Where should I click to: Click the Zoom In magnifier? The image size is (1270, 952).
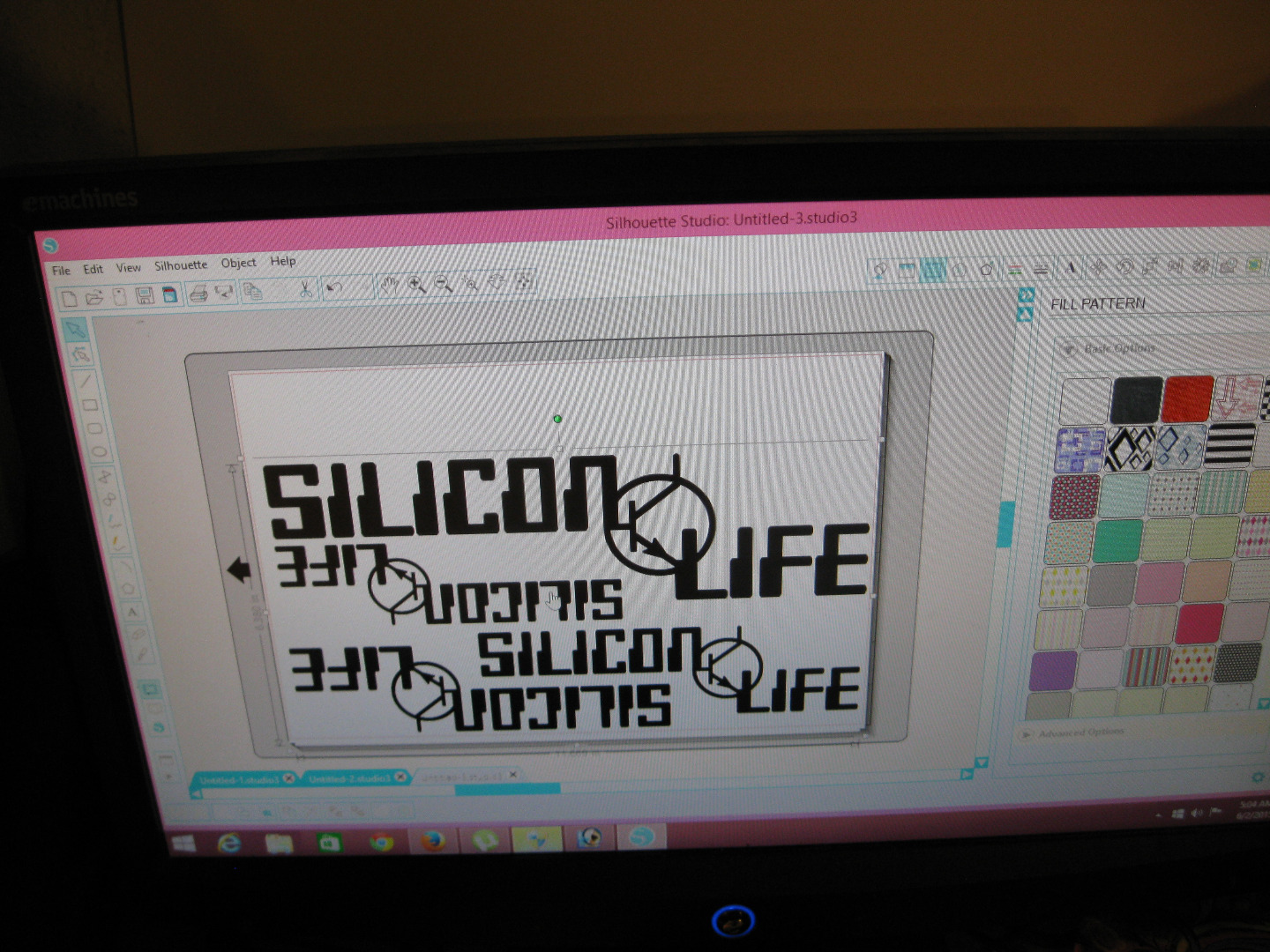click(x=416, y=285)
